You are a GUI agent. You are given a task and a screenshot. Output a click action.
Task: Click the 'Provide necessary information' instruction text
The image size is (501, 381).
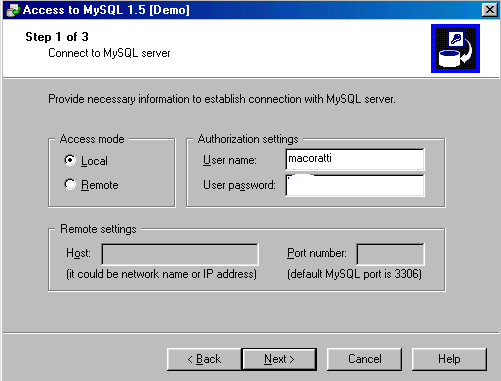coord(222,99)
